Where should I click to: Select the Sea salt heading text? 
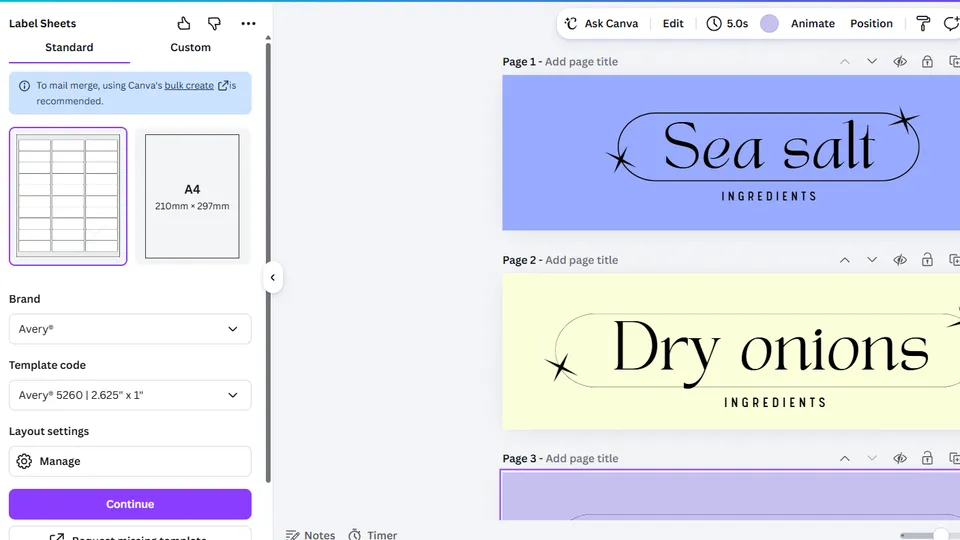coord(769,146)
